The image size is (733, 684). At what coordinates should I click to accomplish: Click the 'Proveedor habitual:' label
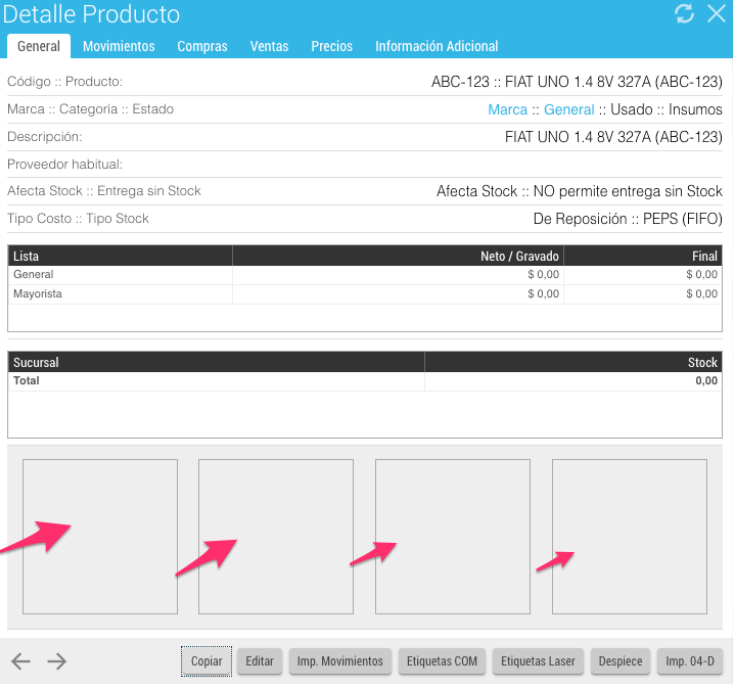[65, 164]
